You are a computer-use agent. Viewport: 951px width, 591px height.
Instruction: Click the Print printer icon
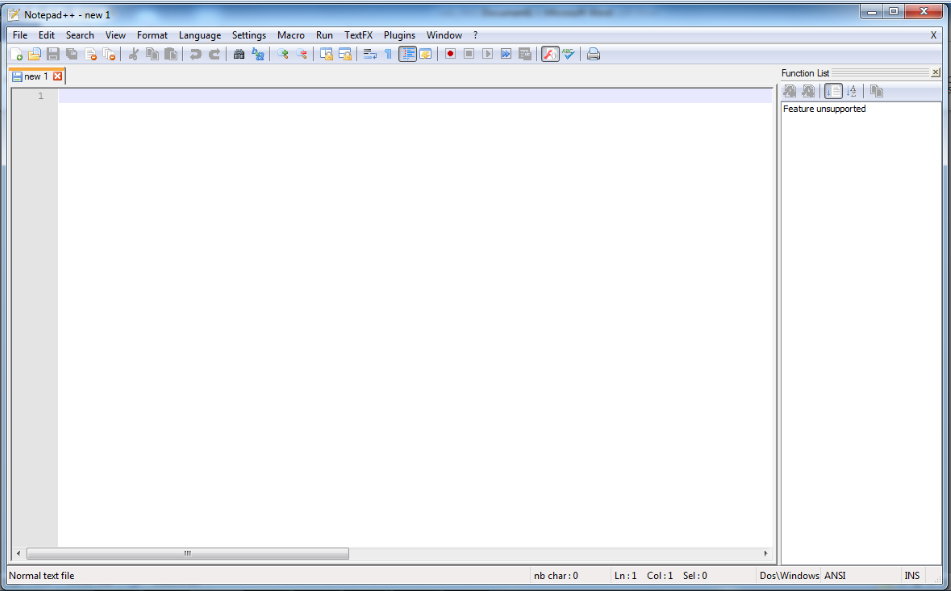593,54
